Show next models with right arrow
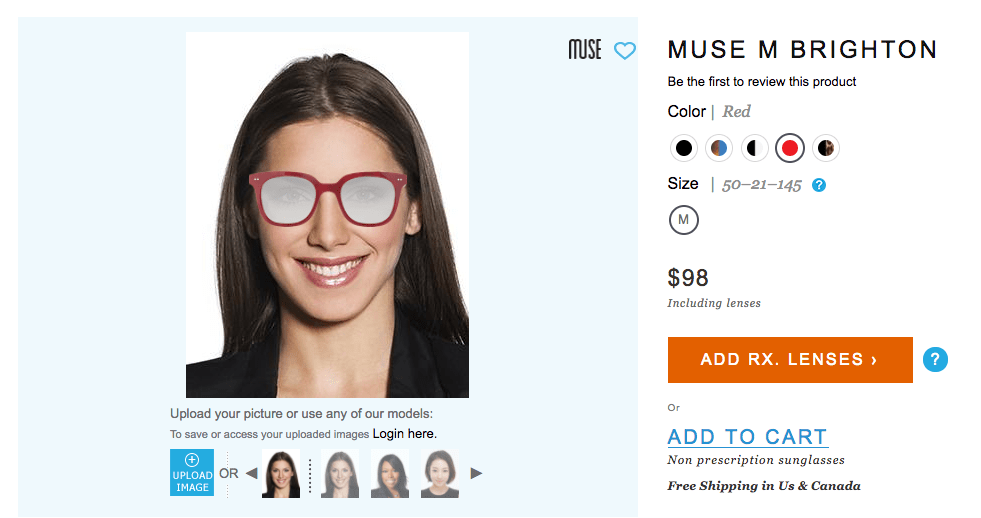981x518 pixels. pos(477,473)
